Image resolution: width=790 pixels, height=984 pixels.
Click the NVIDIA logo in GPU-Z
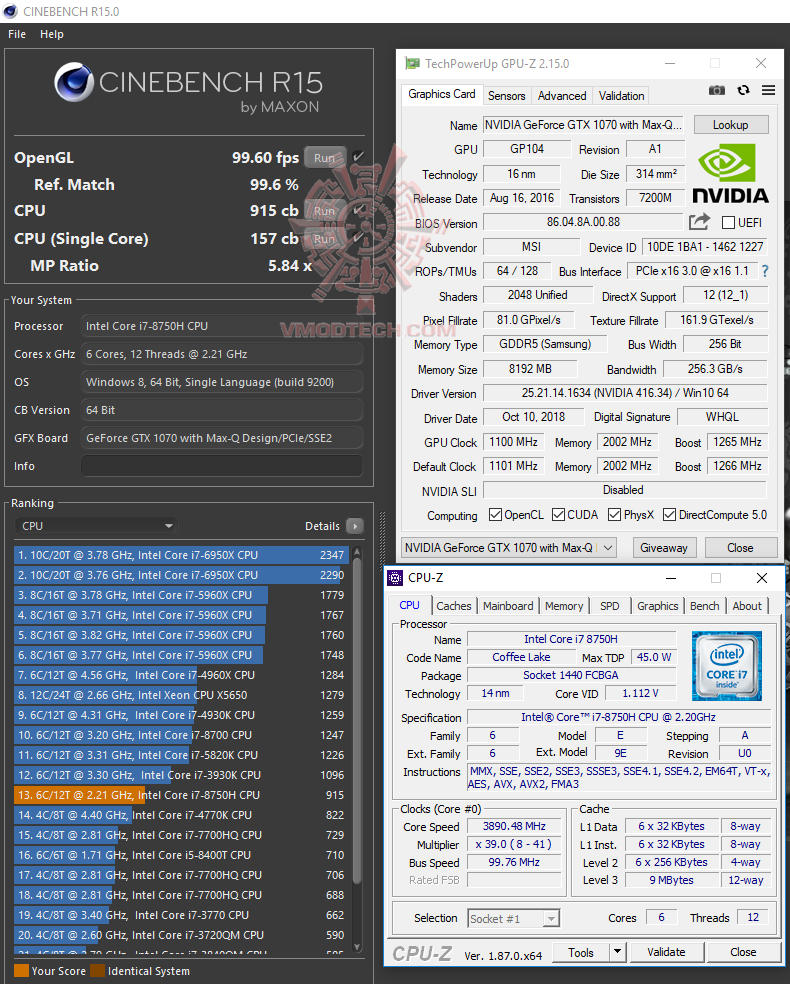(730, 174)
